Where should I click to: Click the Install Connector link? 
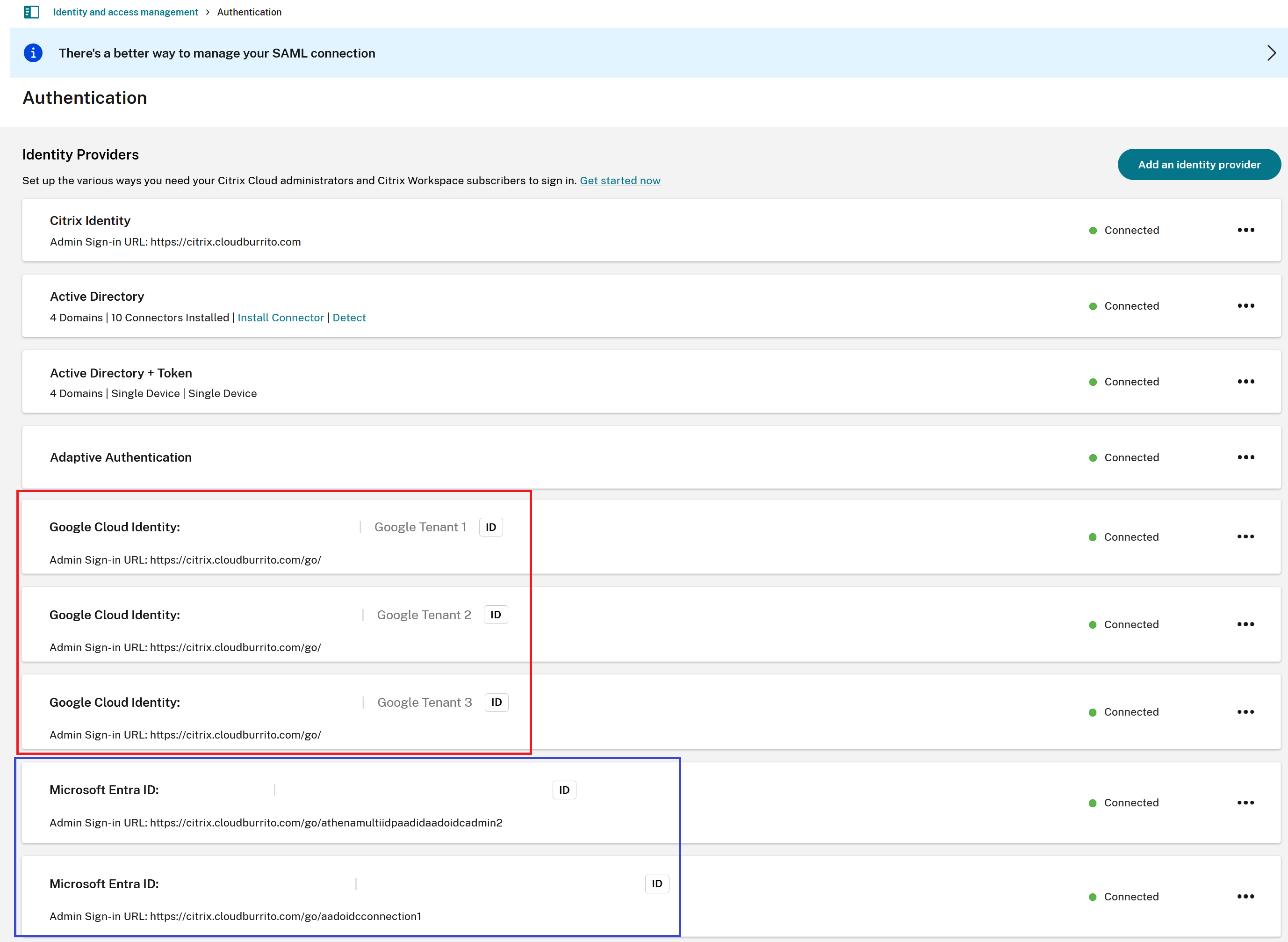click(x=281, y=318)
